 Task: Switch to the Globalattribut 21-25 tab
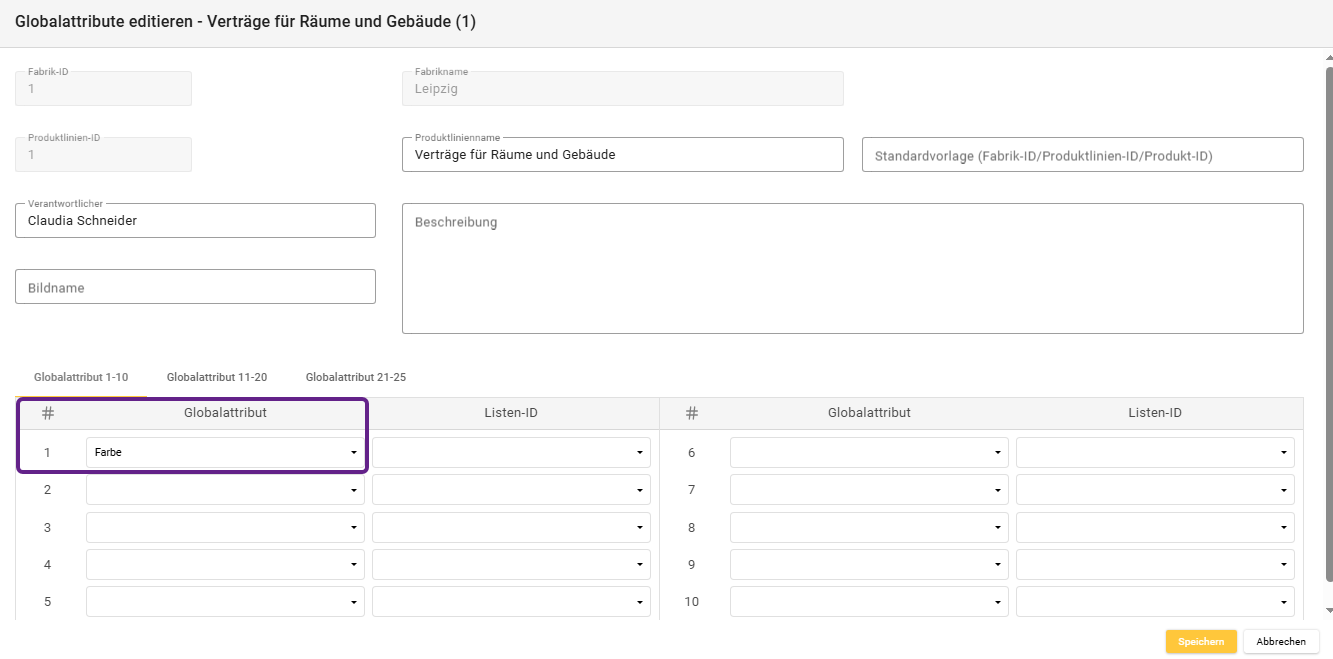click(356, 378)
